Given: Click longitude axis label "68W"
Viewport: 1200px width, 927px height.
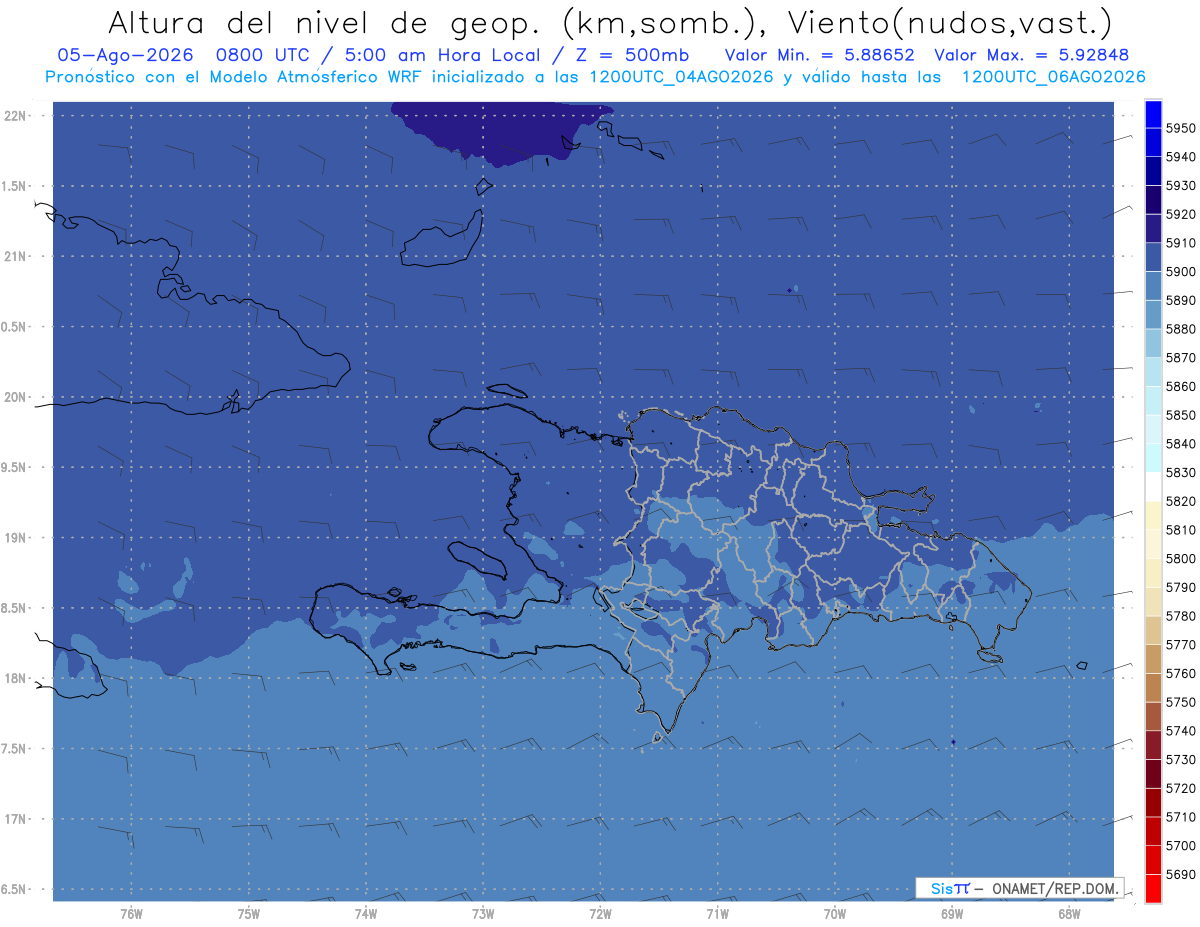Looking at the screenshot, I should point(1069,913).
